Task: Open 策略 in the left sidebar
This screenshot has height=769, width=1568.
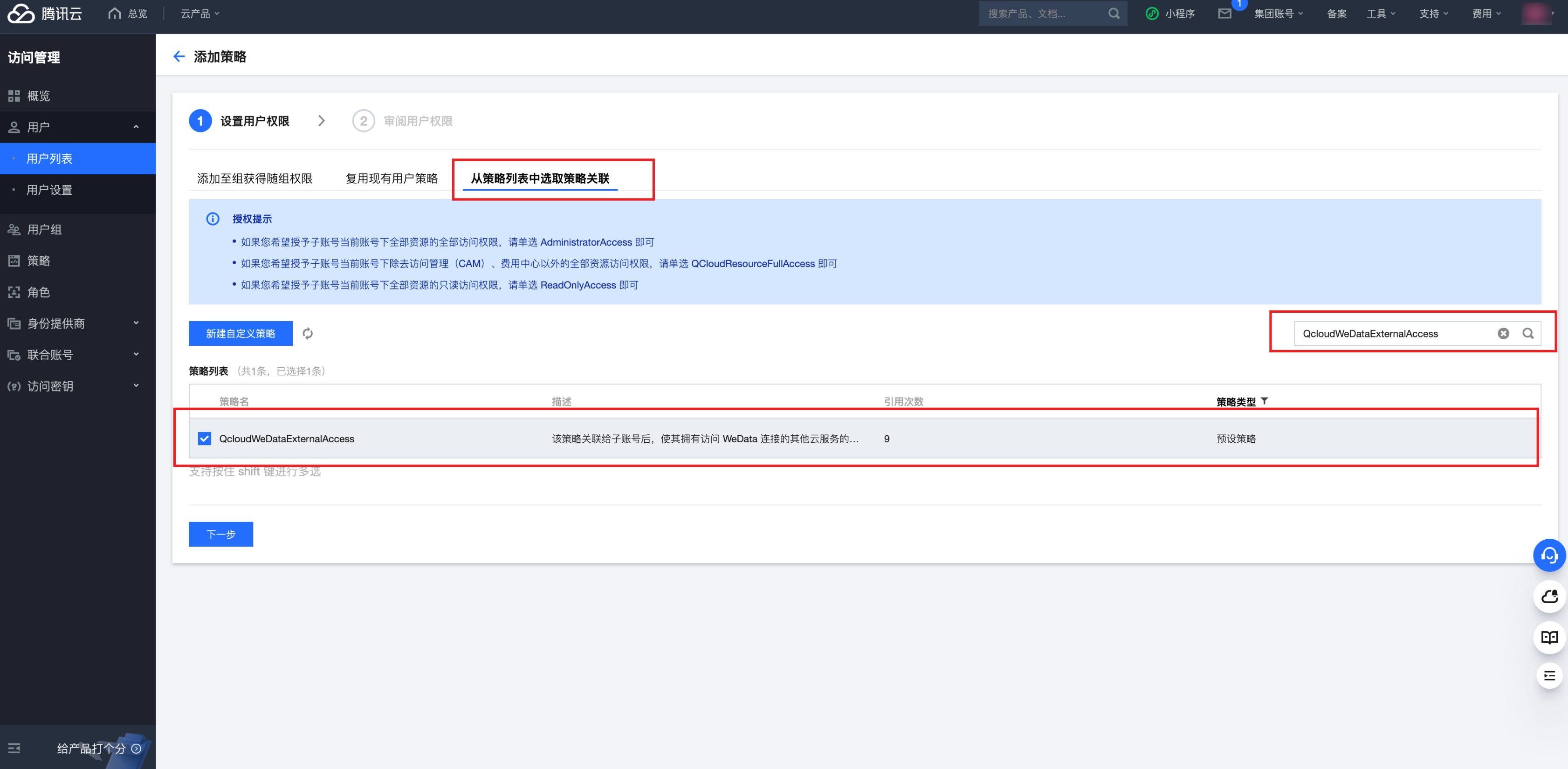Action: [38, 261]
